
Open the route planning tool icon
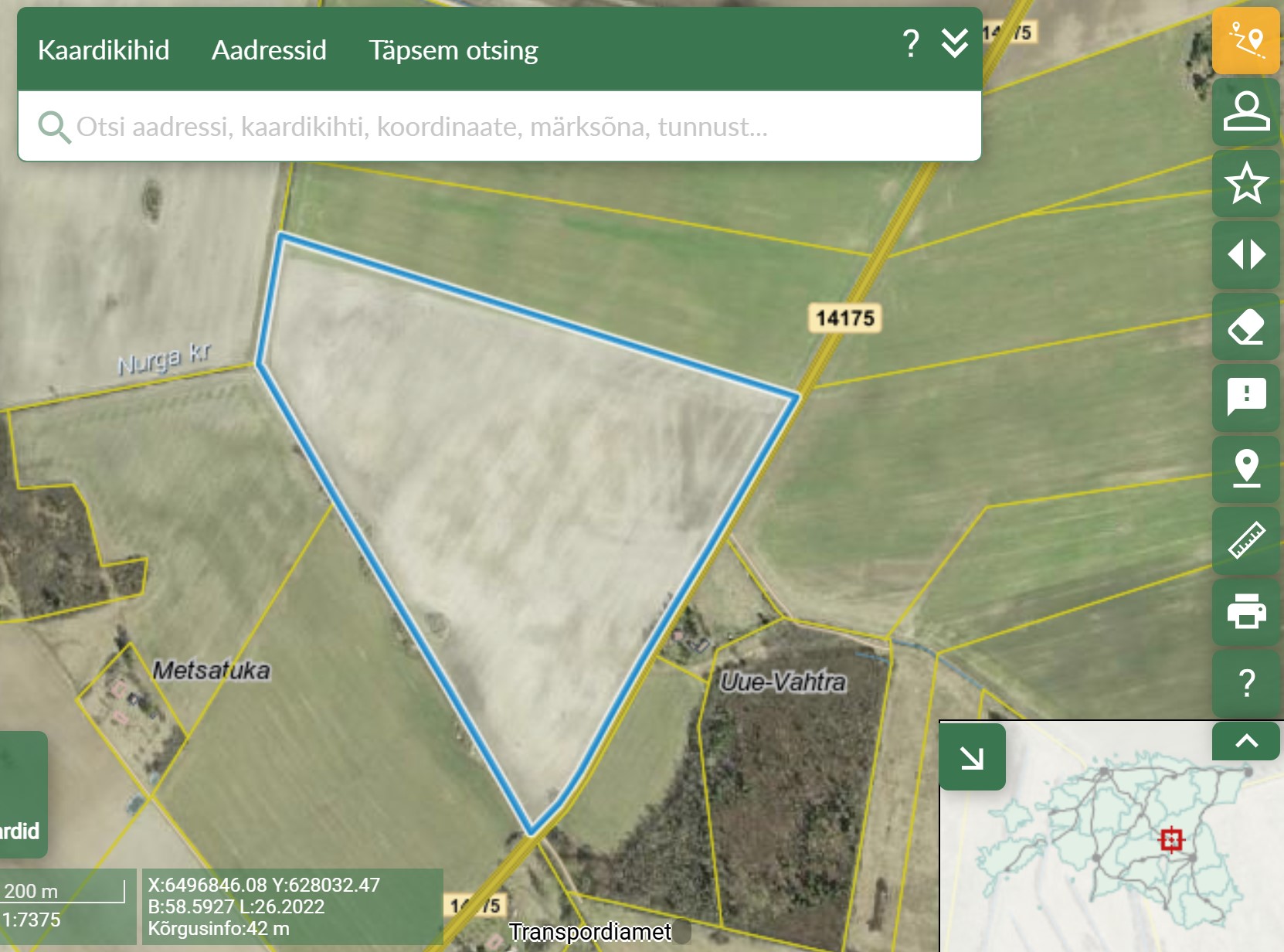pos(1245,40)
